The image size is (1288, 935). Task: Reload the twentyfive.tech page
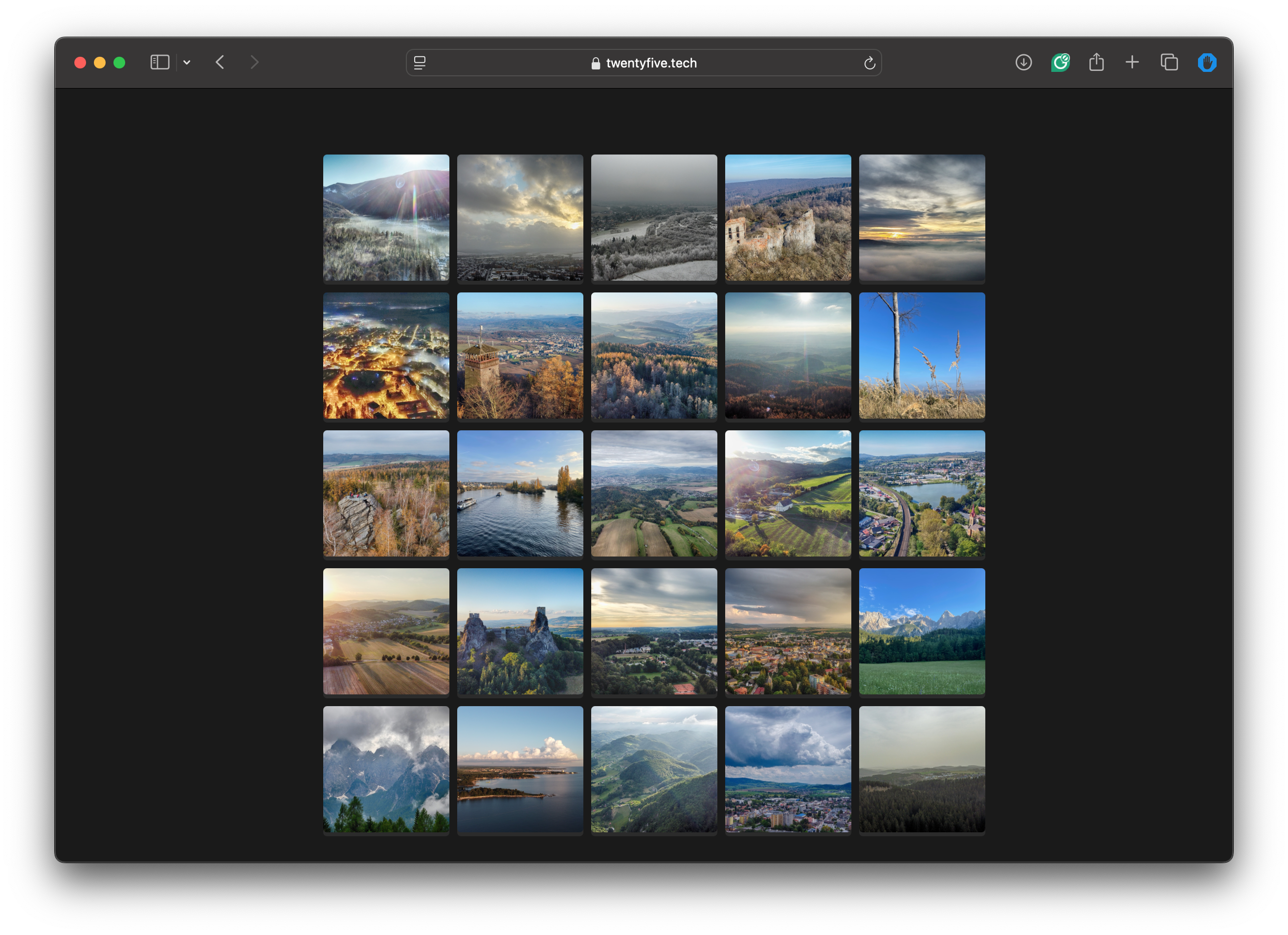pyautogui.click(x=870, y=63)
